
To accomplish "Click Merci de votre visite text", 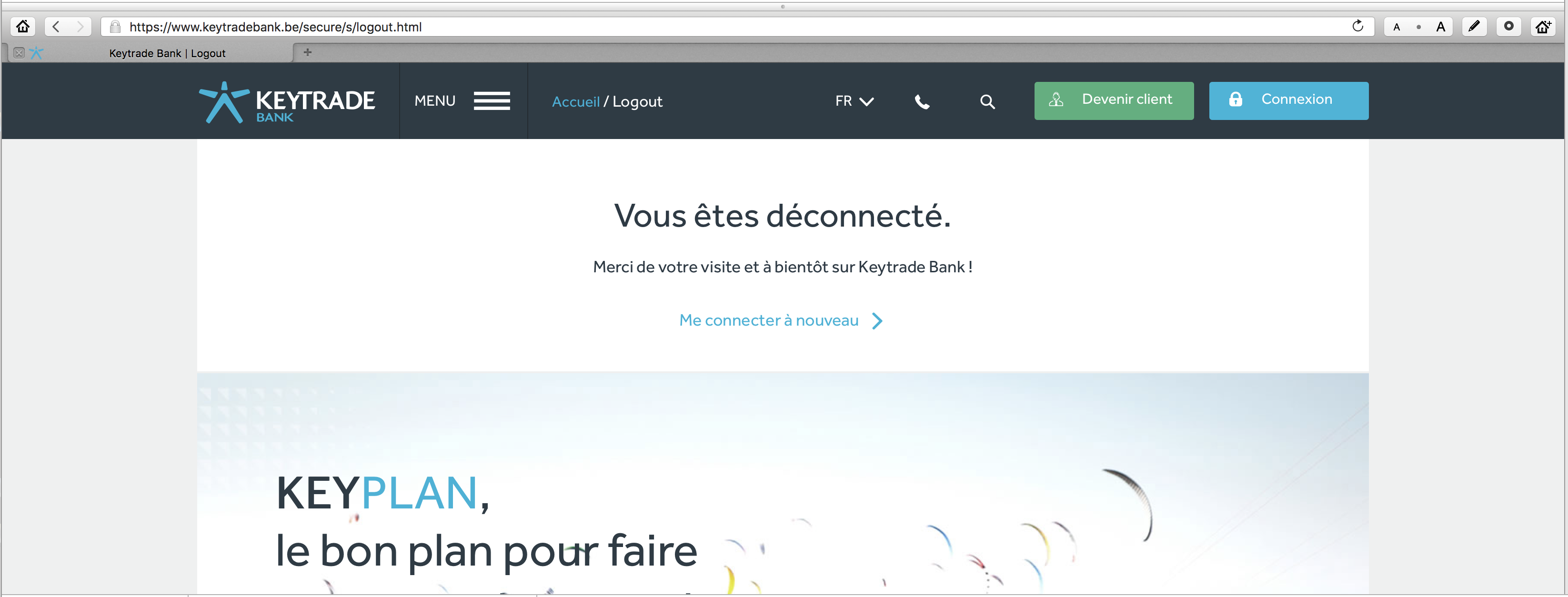I will (x=782, y=267).
